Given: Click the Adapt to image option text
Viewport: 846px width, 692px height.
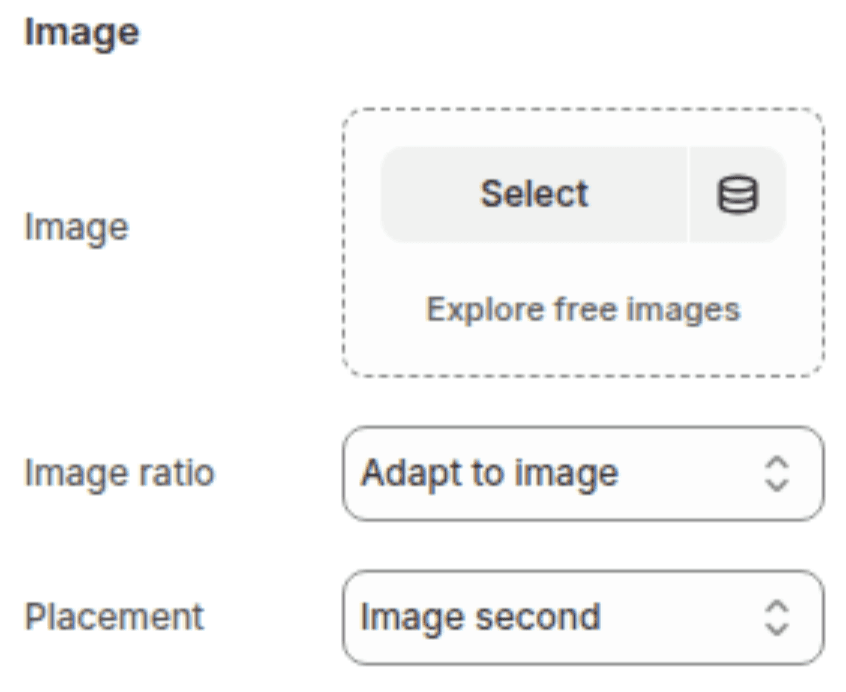Looking at the screenshot, I should coord(489,473).
